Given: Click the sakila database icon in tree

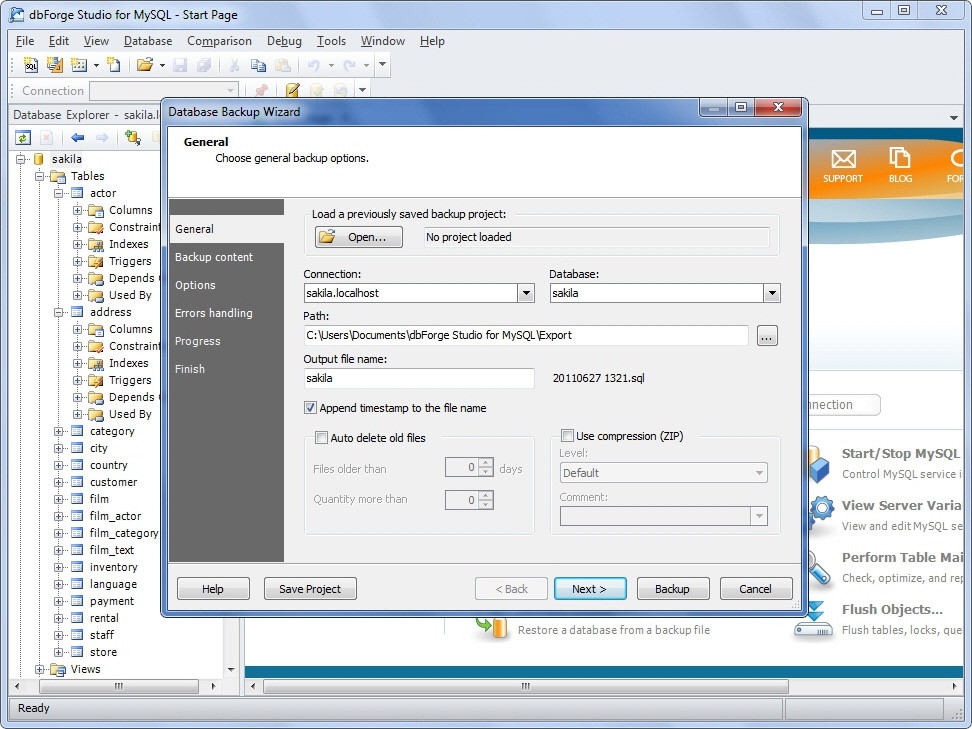Looking at the screenshot, I should click(38, 159).
